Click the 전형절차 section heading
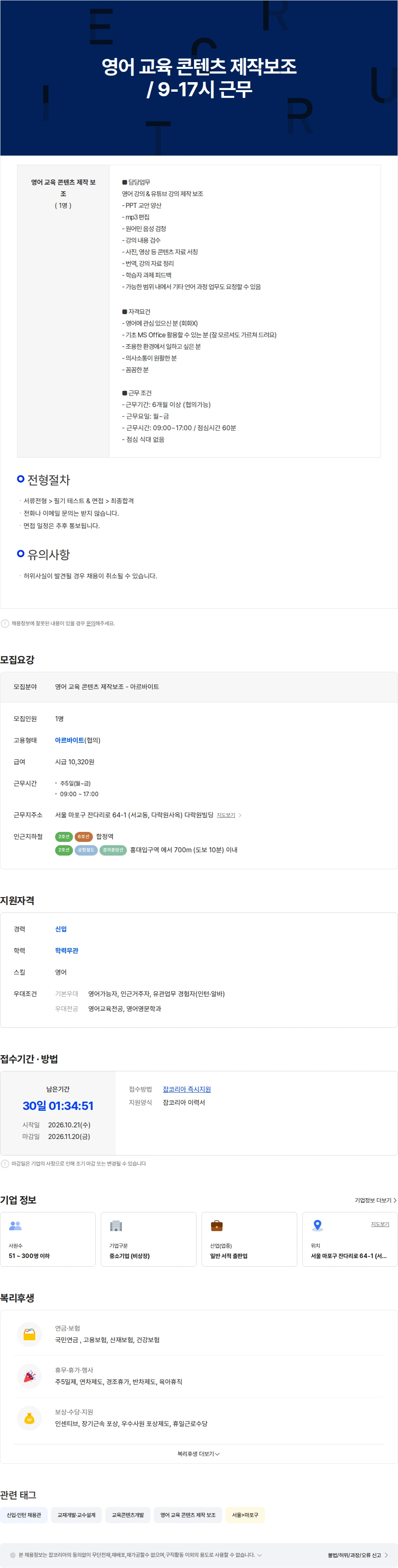 coord(49,480)
